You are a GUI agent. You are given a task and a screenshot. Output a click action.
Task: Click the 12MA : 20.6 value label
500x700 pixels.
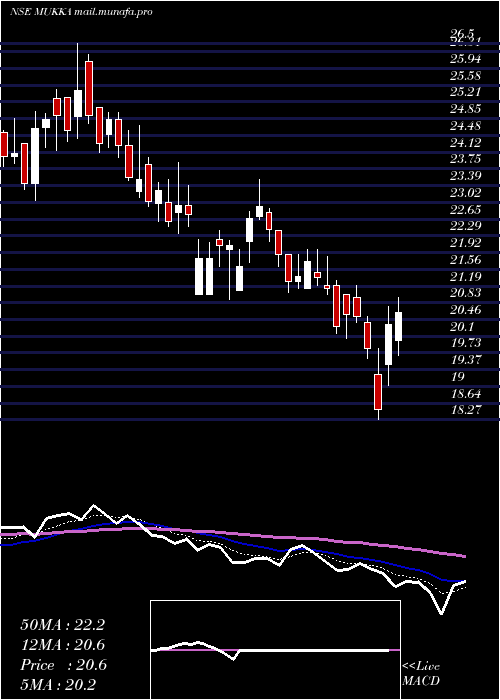pos(63,645)
